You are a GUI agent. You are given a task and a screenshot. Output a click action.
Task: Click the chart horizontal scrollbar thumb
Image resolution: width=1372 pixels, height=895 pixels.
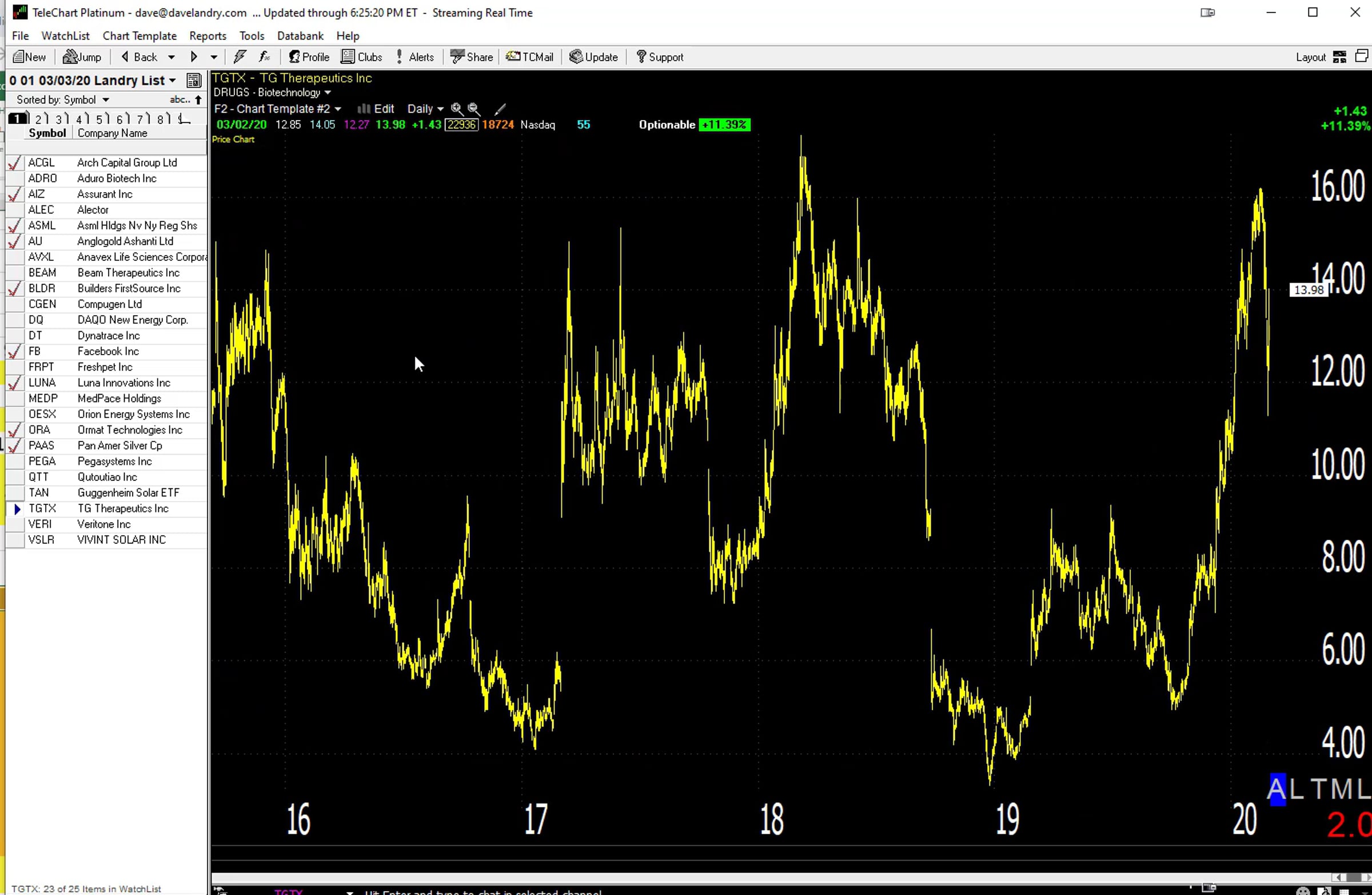tap(1354, 878)
